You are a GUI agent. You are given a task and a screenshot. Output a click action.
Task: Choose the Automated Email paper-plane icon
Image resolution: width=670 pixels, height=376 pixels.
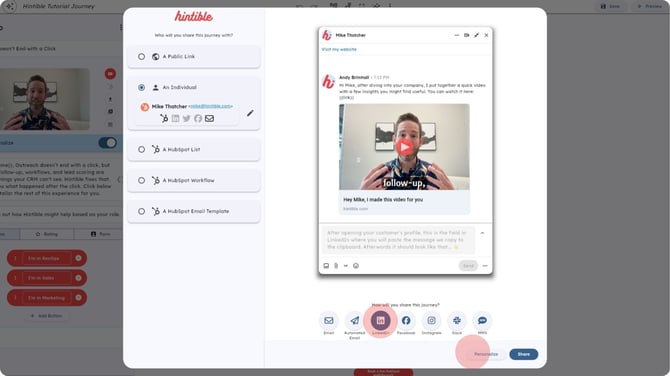[355, 320]
